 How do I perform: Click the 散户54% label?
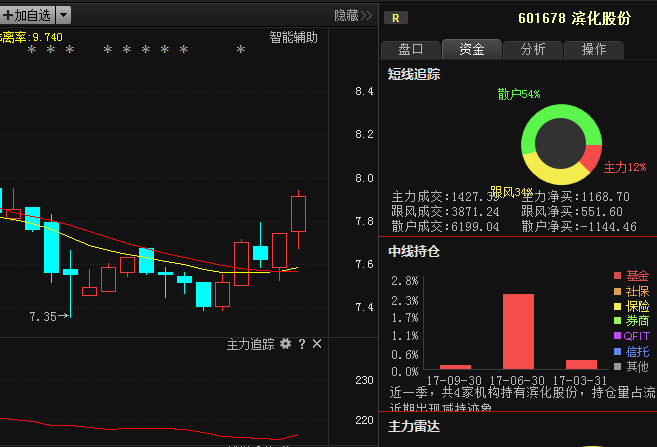tap(519, 94)
